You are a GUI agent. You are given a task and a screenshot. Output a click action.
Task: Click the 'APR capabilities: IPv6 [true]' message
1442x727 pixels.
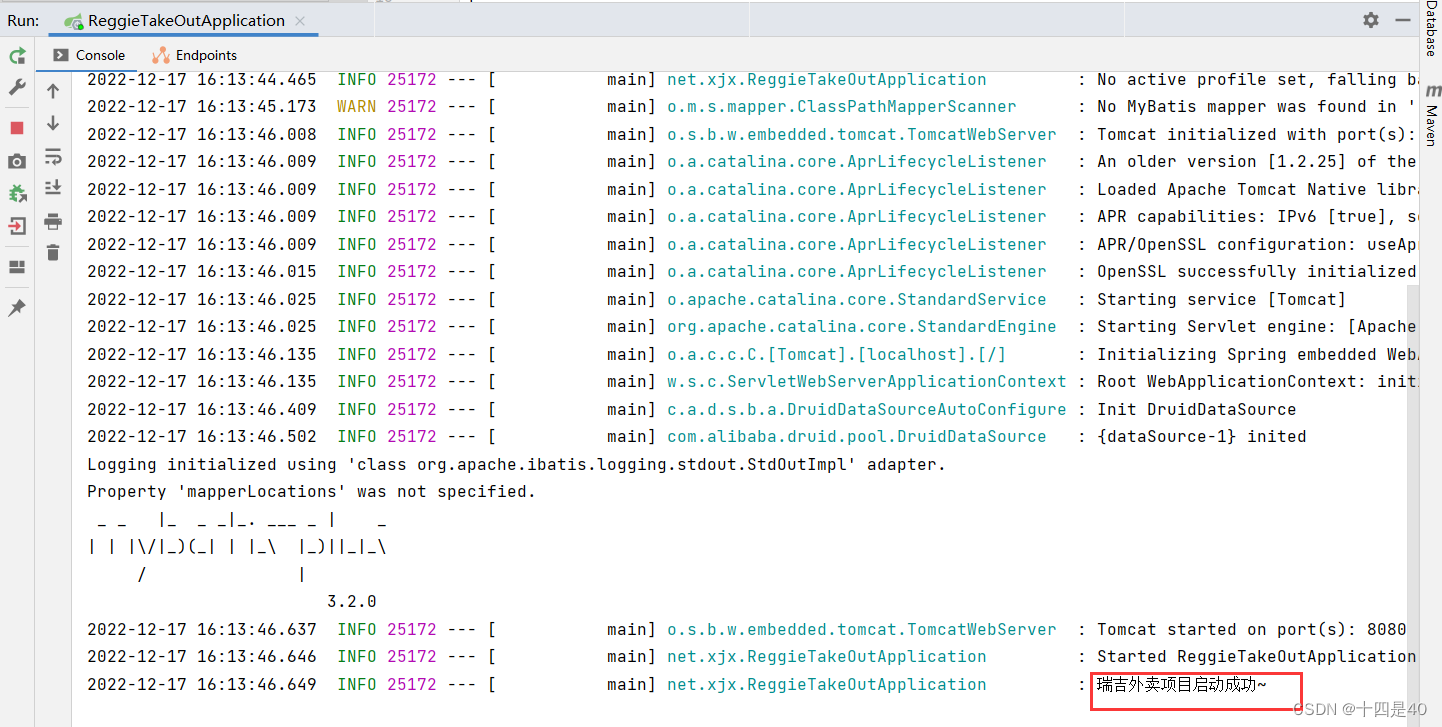[1257, 217]
